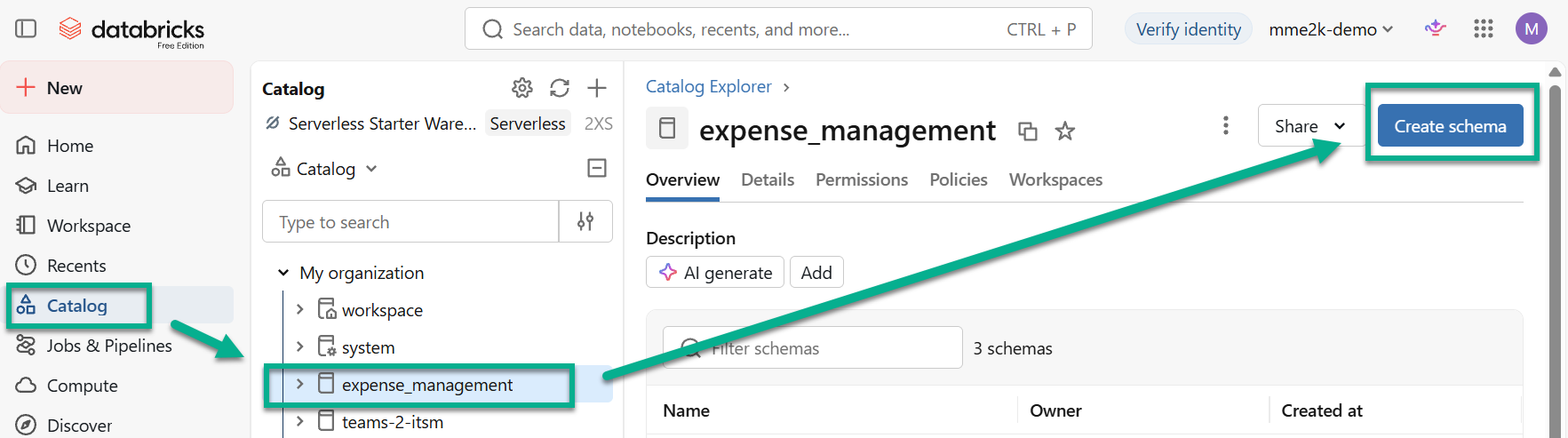Select the workspace catalog in tree
This screenshot has width=1568, height=438.
coord(382,310)
